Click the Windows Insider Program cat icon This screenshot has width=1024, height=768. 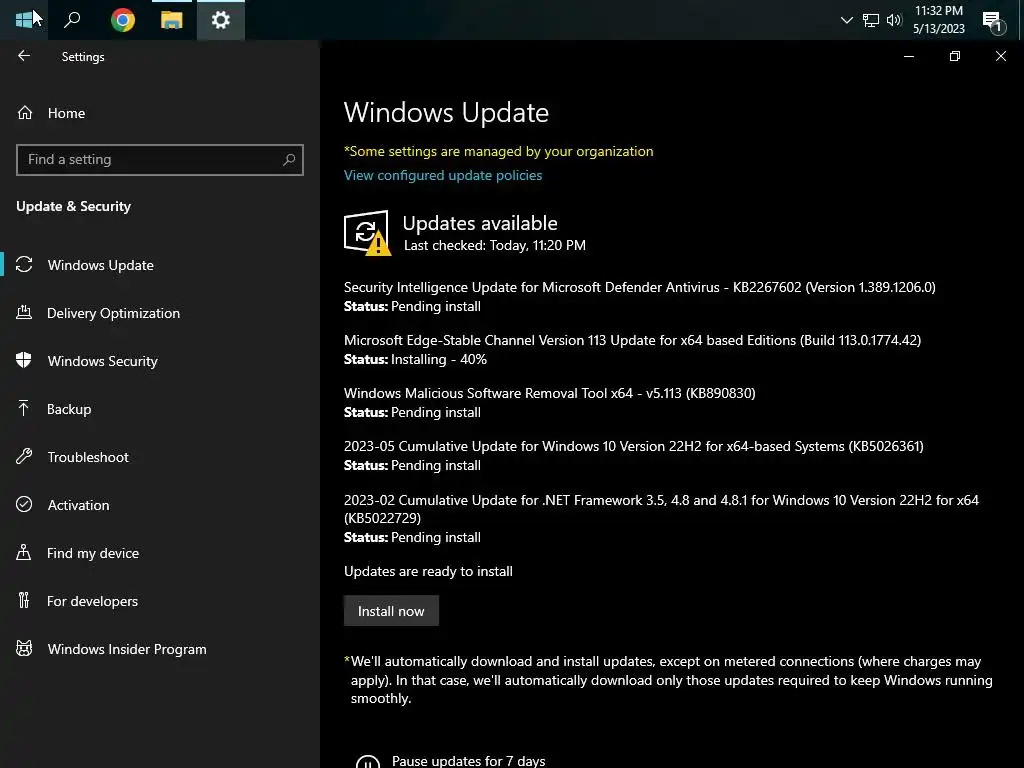click(x=24, y=648)
